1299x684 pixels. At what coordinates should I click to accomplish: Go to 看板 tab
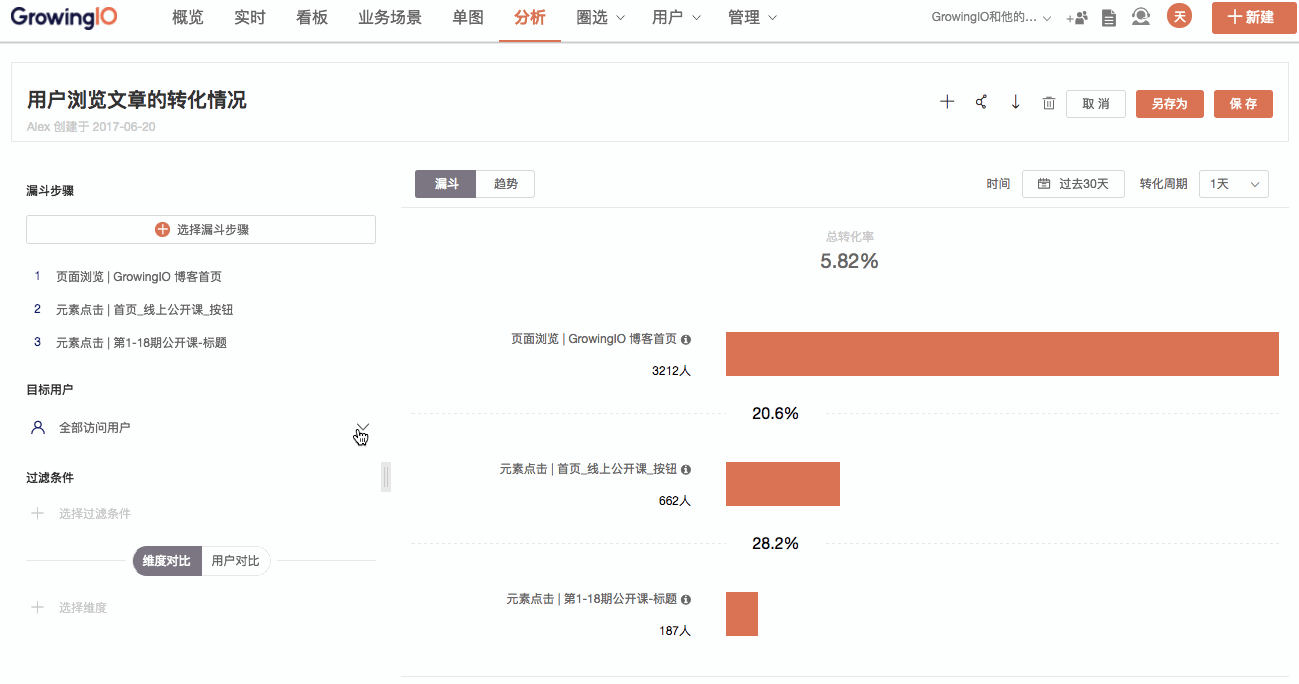312,18
